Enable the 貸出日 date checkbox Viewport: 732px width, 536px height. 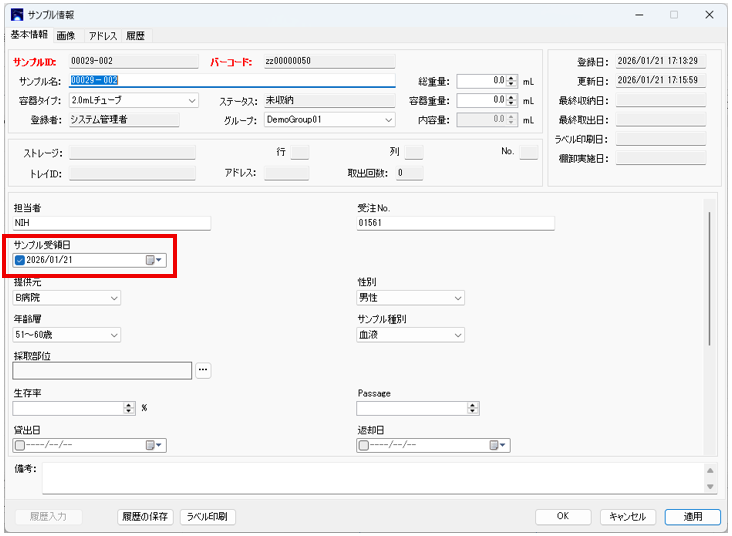[x=20, y=445]
